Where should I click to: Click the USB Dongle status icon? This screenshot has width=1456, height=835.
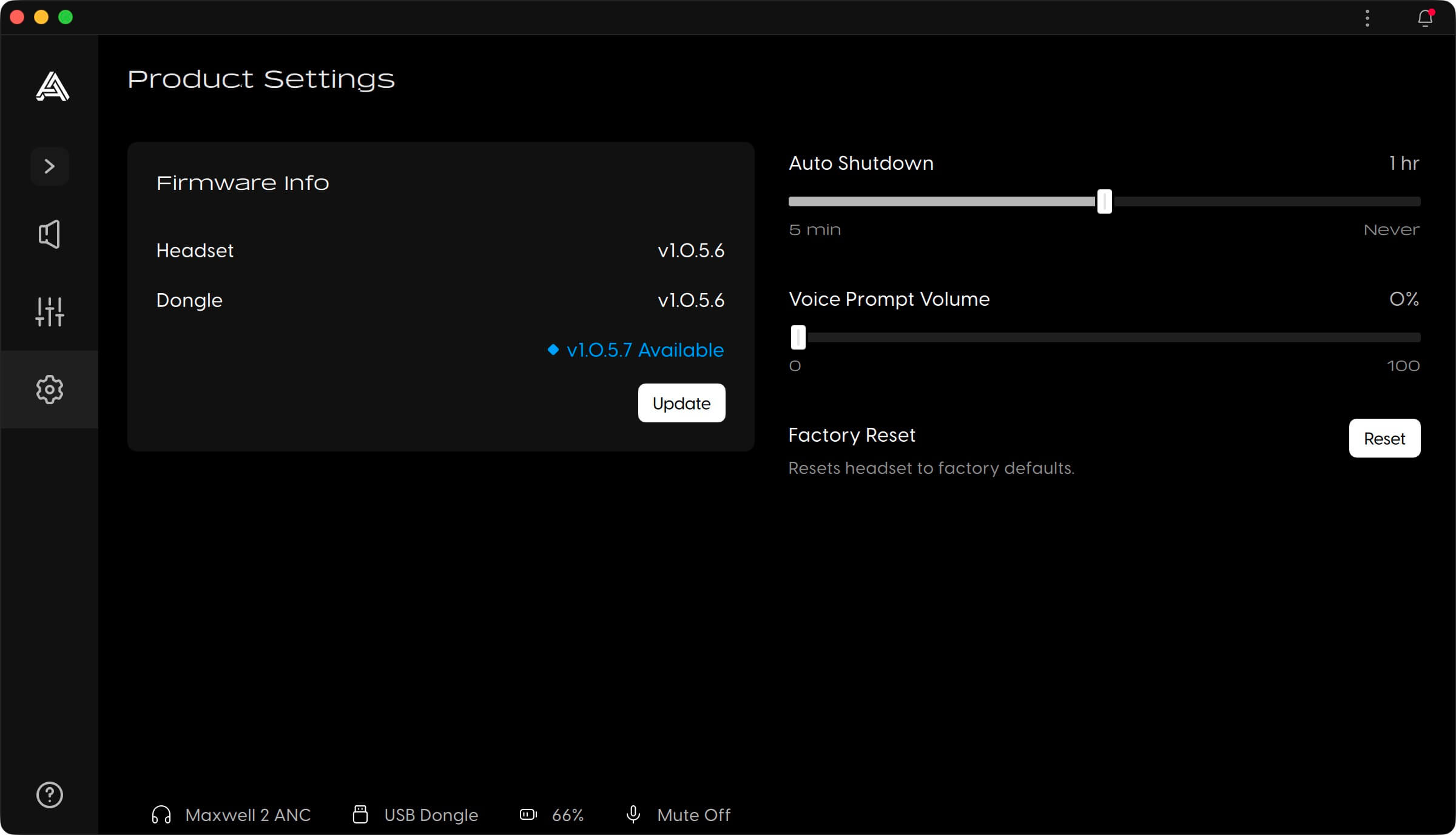point(360,815)
